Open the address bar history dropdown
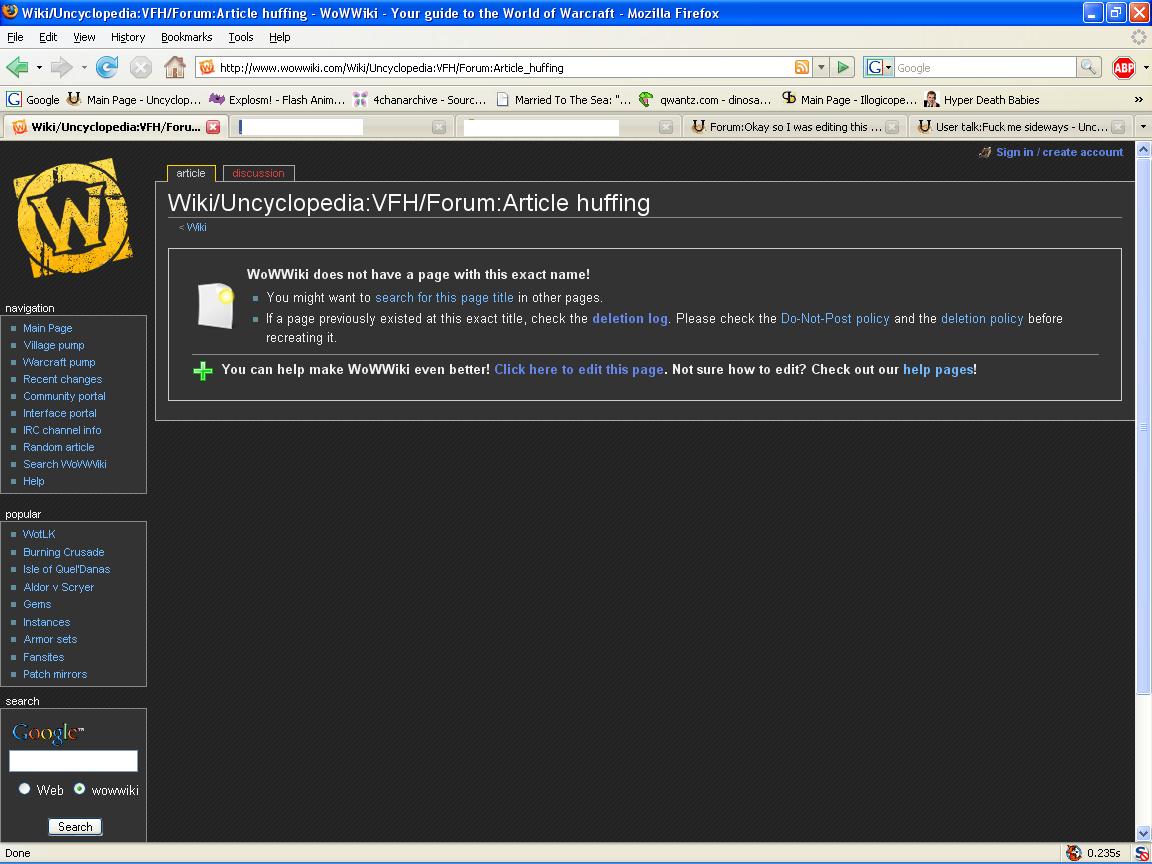The height and width of the screenshot is (864, 1152). (x=821, y=67)
